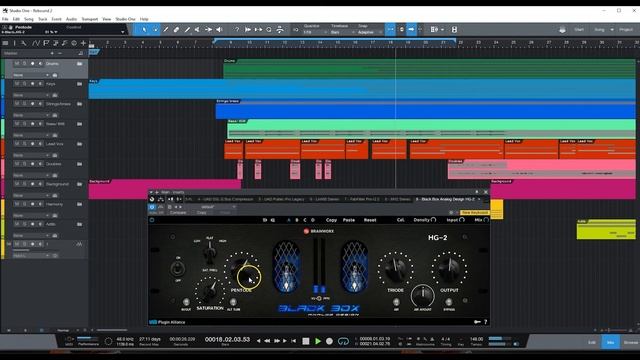Mute the Harmony track
Viewport: 640px width, 360px height.
pyautogui.click(x=17, y=204)
